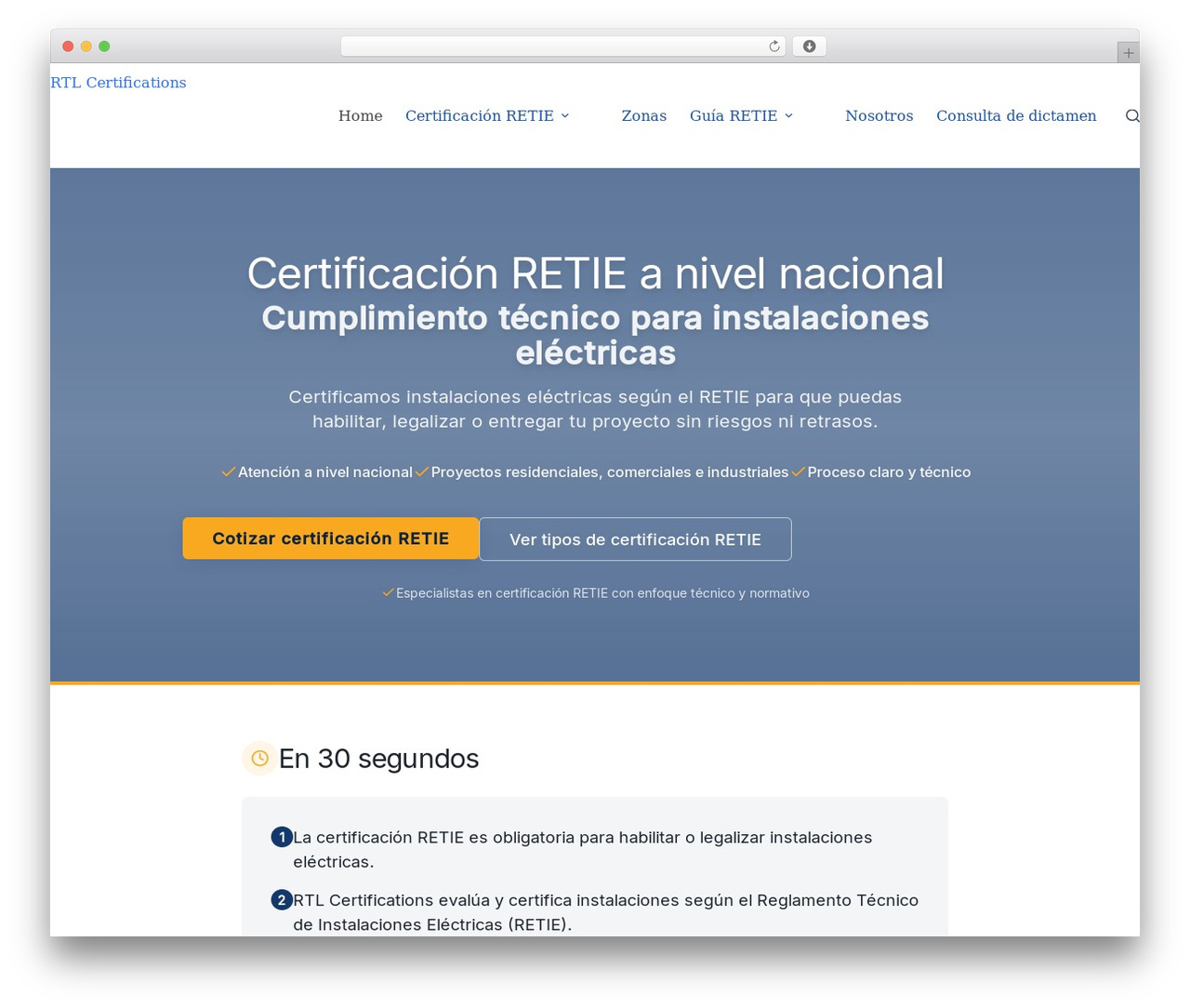This screenshot has height=1008, width=1190.
Task: Click the checkmark beside Proceso claro y técnico
Action: 798,472
